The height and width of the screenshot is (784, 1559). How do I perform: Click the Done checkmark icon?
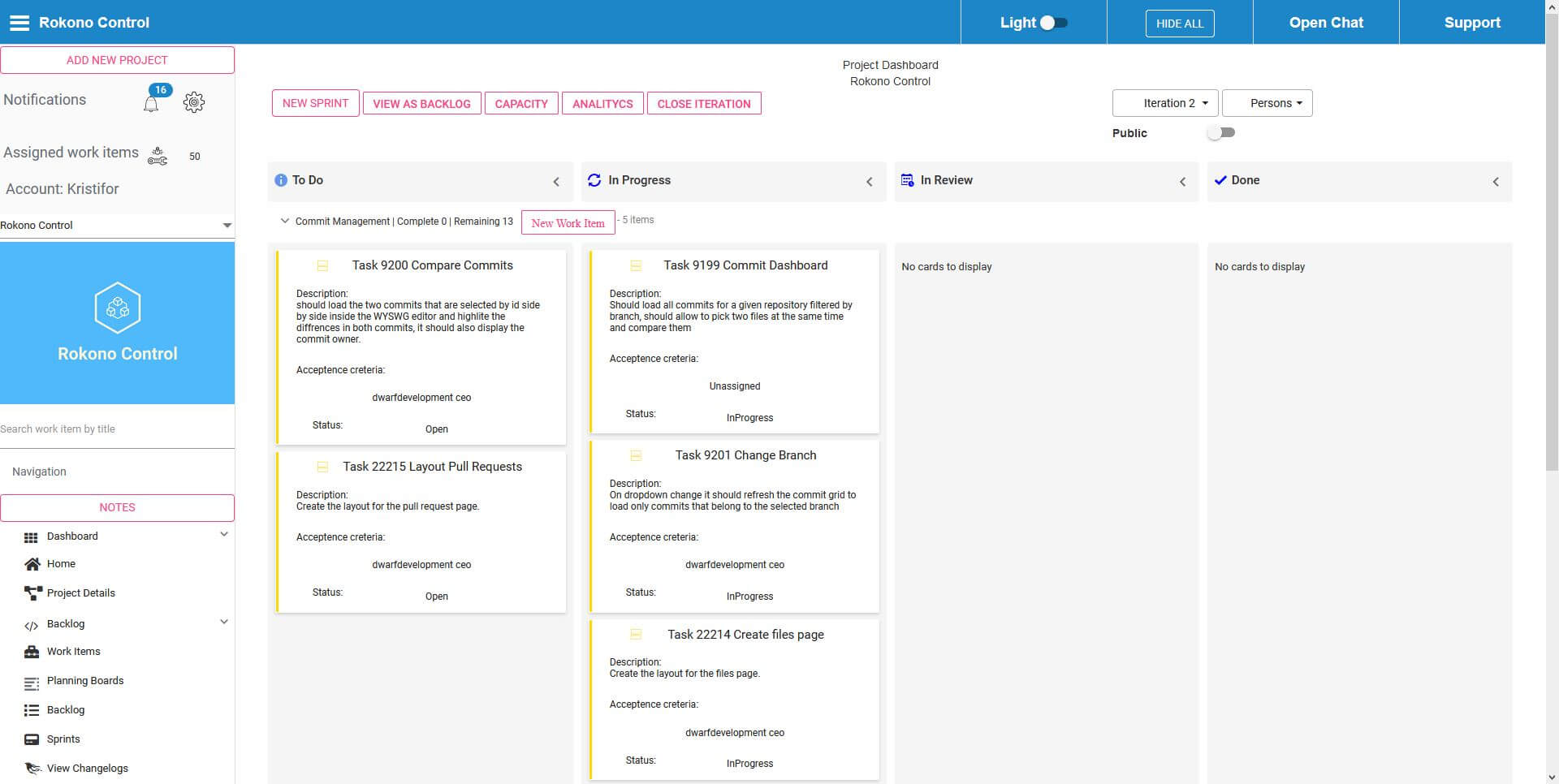pyautogui.click(x=1220, y=180)
